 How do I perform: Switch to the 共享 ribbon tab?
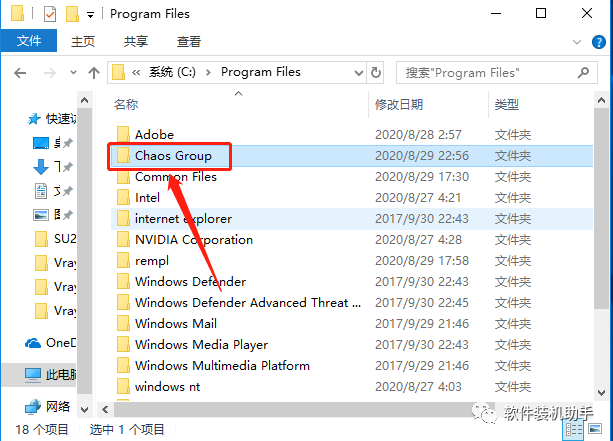[136, 41]
